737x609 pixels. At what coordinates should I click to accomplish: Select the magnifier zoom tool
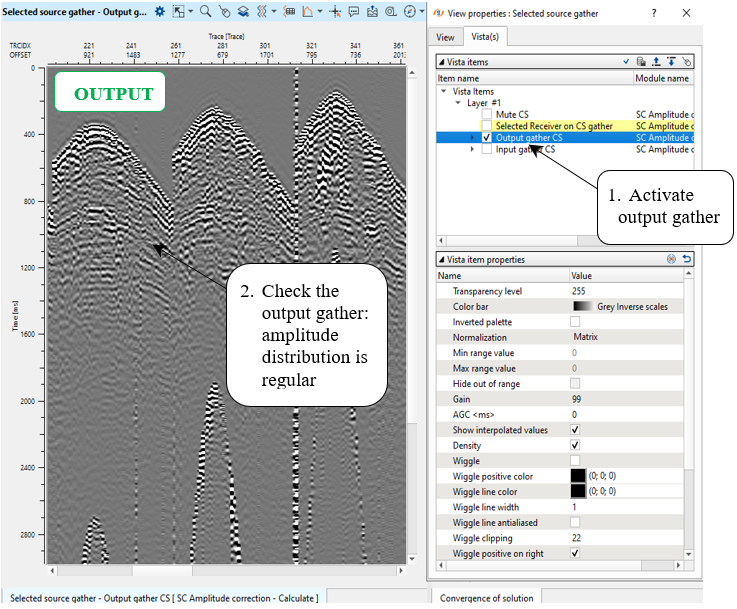click(x=205, y=13)
